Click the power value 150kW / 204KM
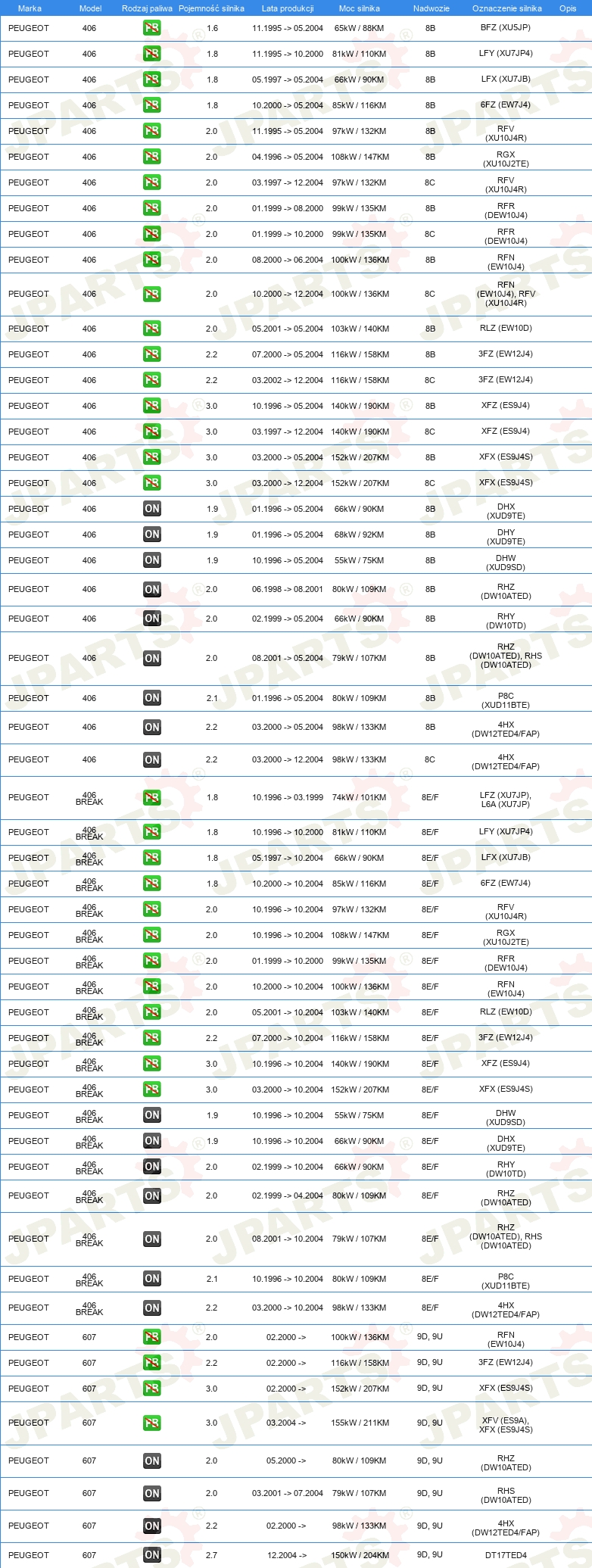 pos(360,1555)
